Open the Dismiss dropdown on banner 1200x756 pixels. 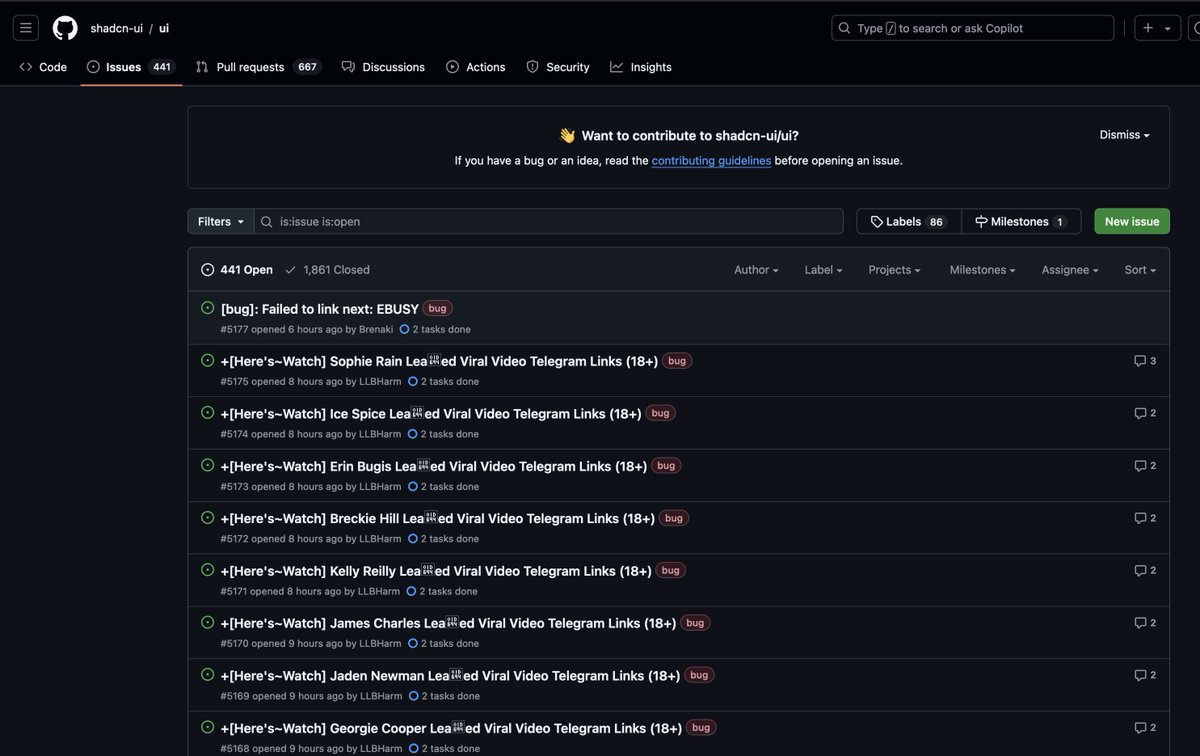pos(1125,135)
